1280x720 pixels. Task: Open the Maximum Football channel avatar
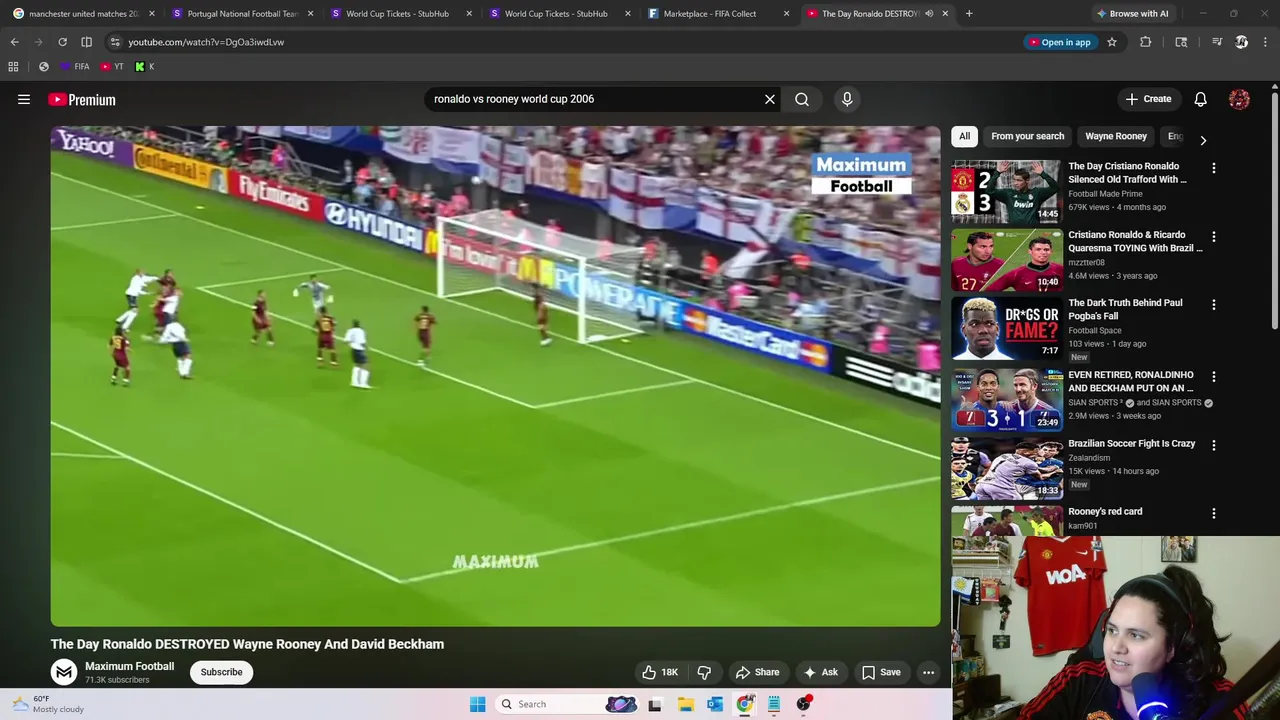64,672
